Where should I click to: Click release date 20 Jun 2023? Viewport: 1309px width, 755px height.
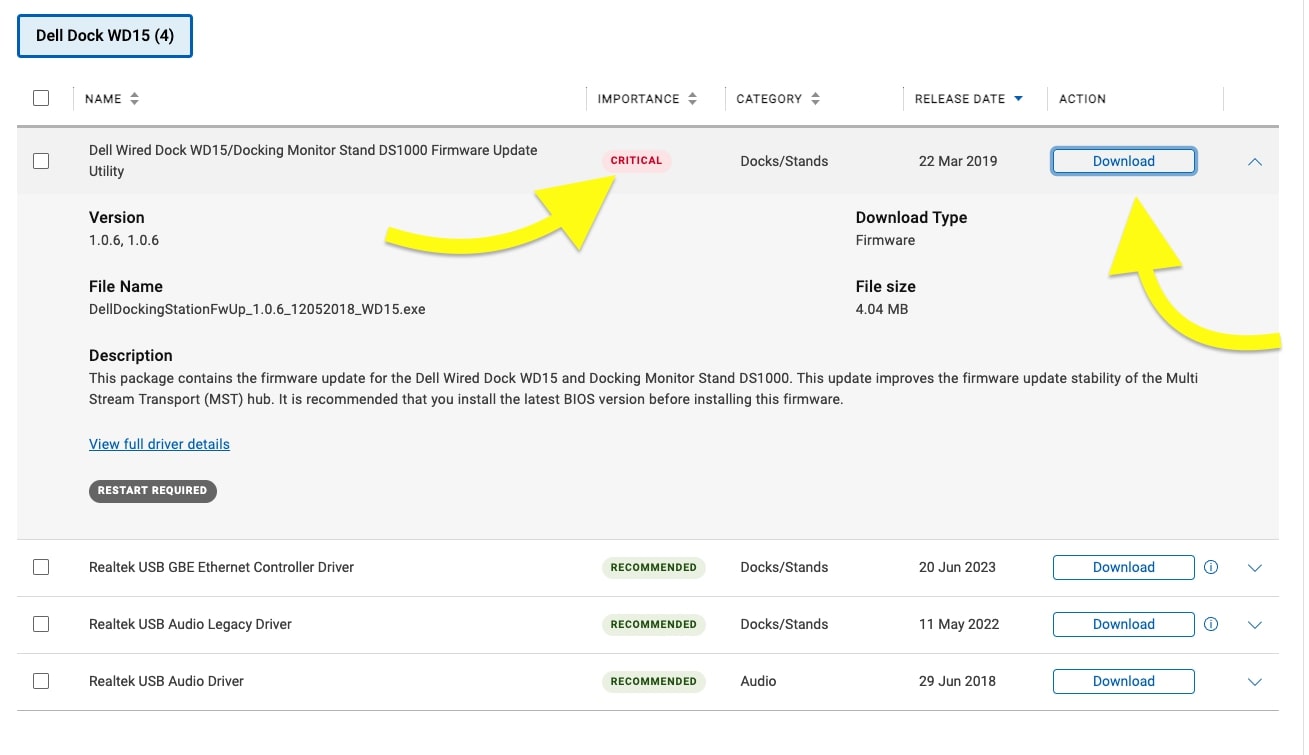click(x=957, y=567)
